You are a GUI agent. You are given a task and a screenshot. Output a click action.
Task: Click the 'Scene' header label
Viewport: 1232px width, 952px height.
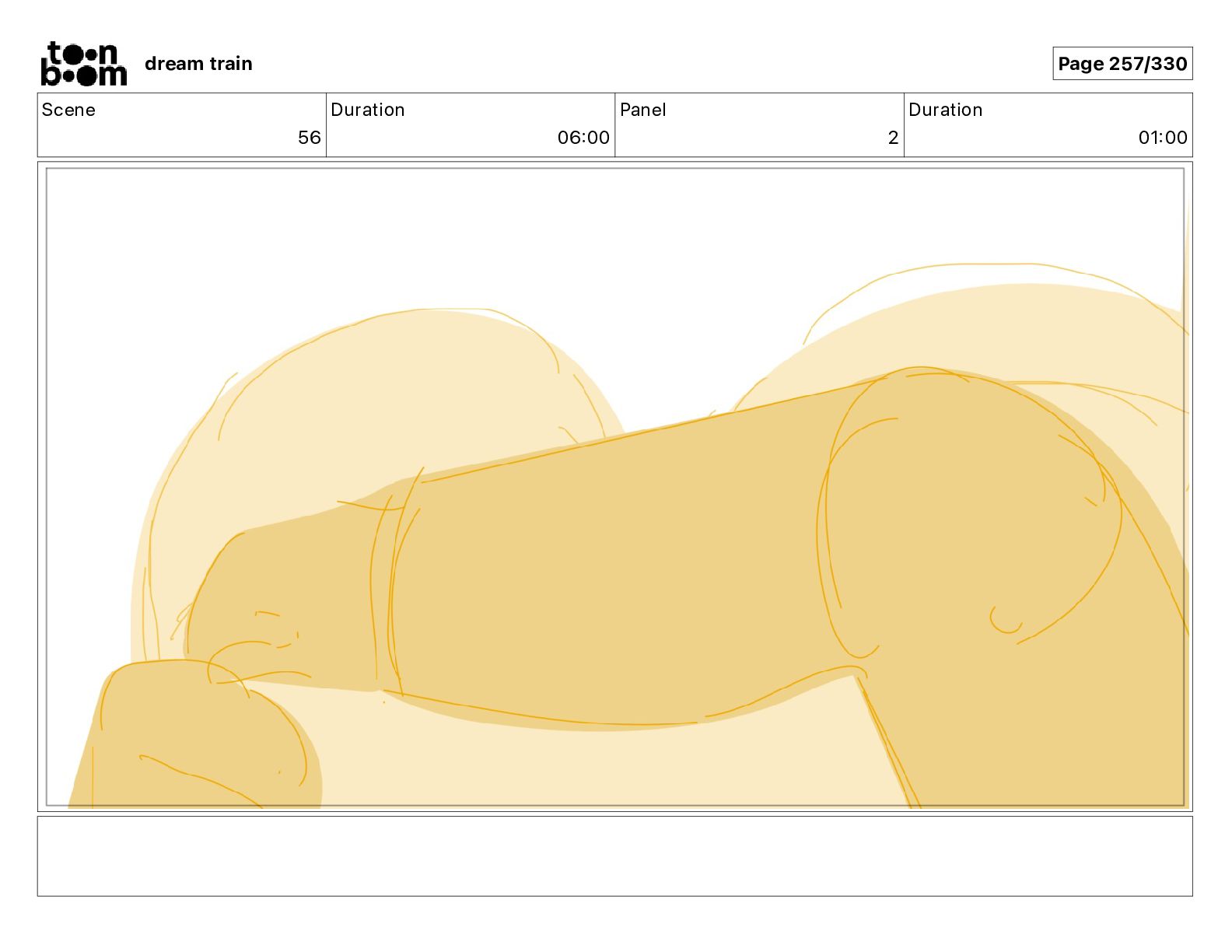[68, 110]
